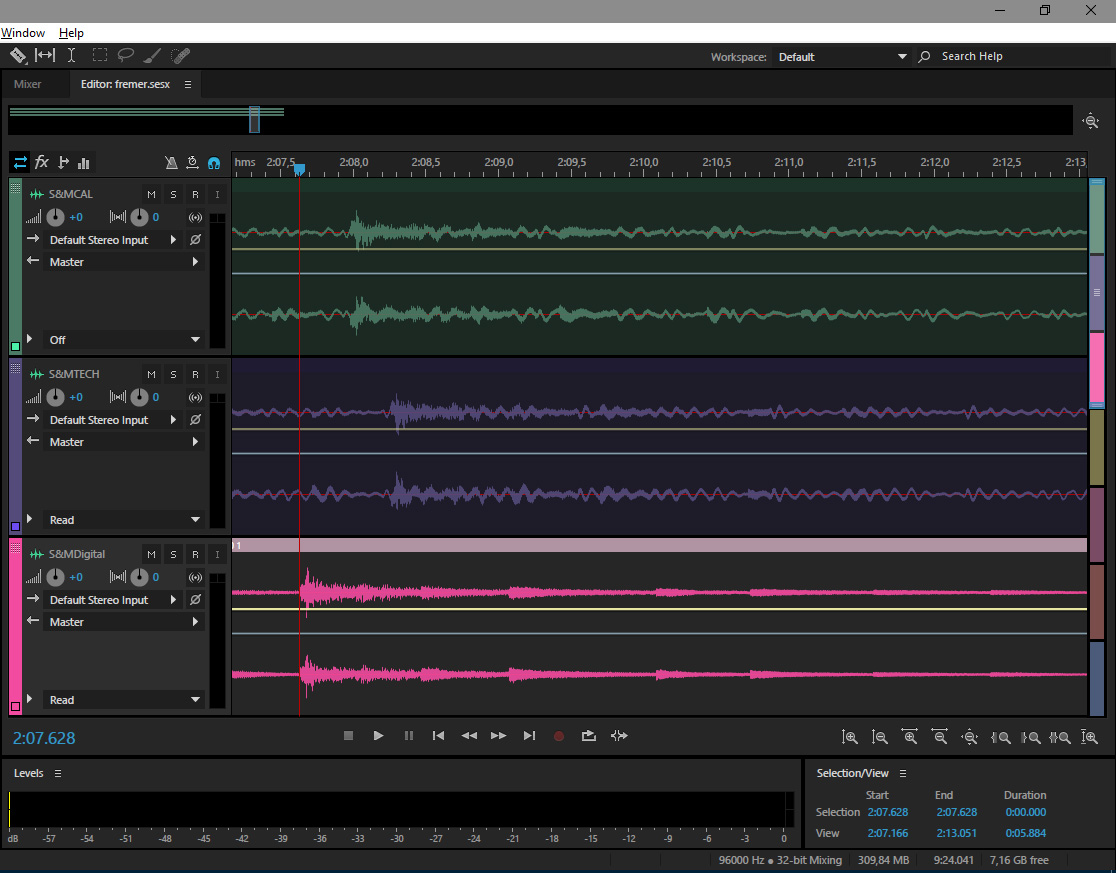Mute the S&MCAL track
Image resolution: width=1116 pixels, height=873 pixels.
pyautogui.click(x=152, y=194)
